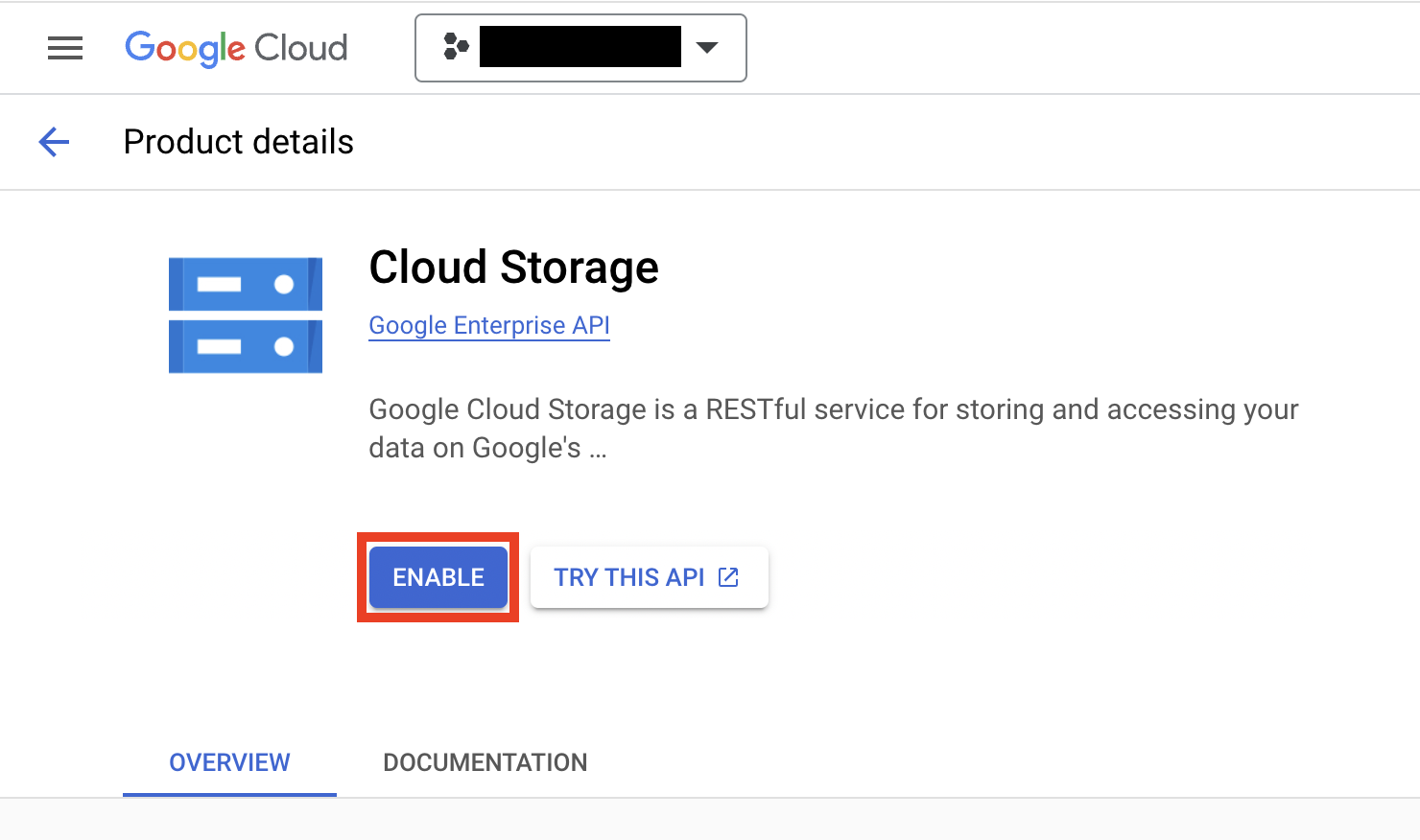Image resolution: width=1420 pixels, height=840 pixels.
Task: Switch to the Overview tab
Action: [x=229, y=762]
